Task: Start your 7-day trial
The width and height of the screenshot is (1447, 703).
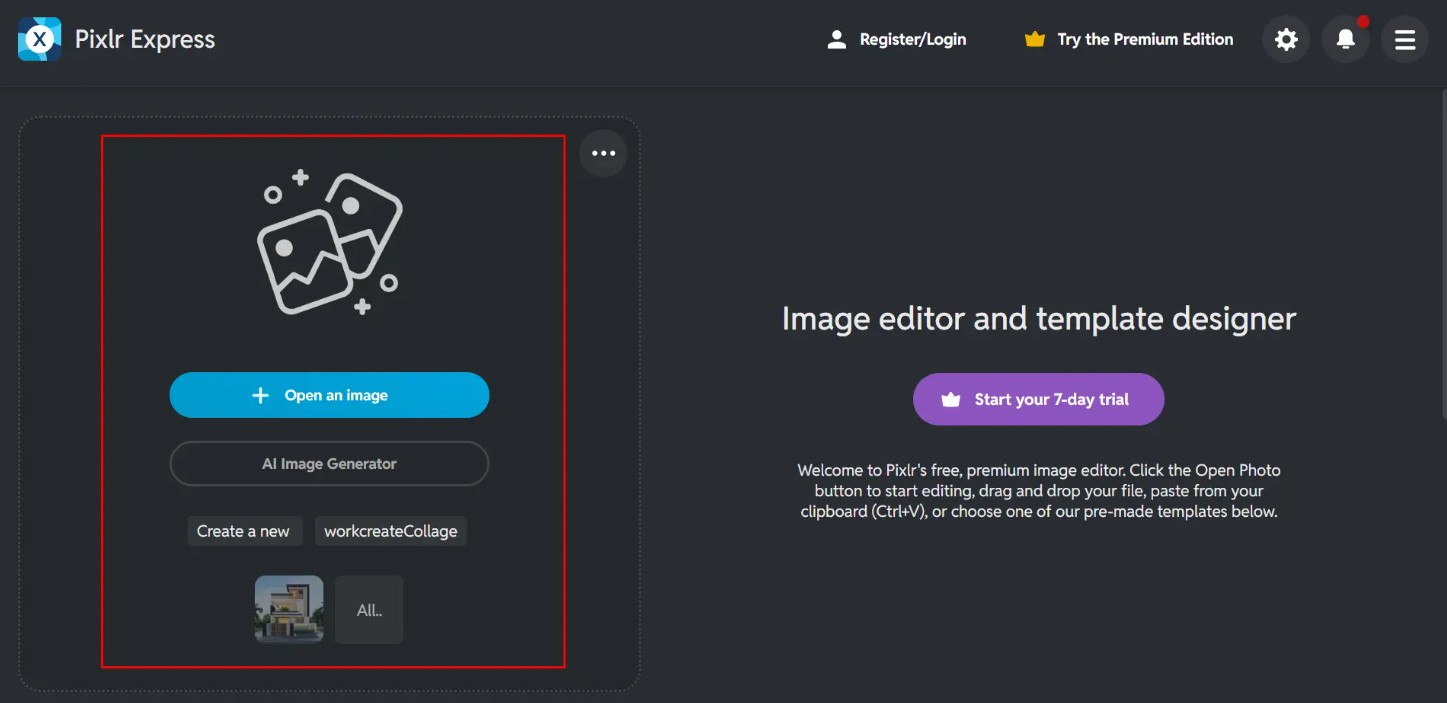Action: click(x=1038, y=399)
